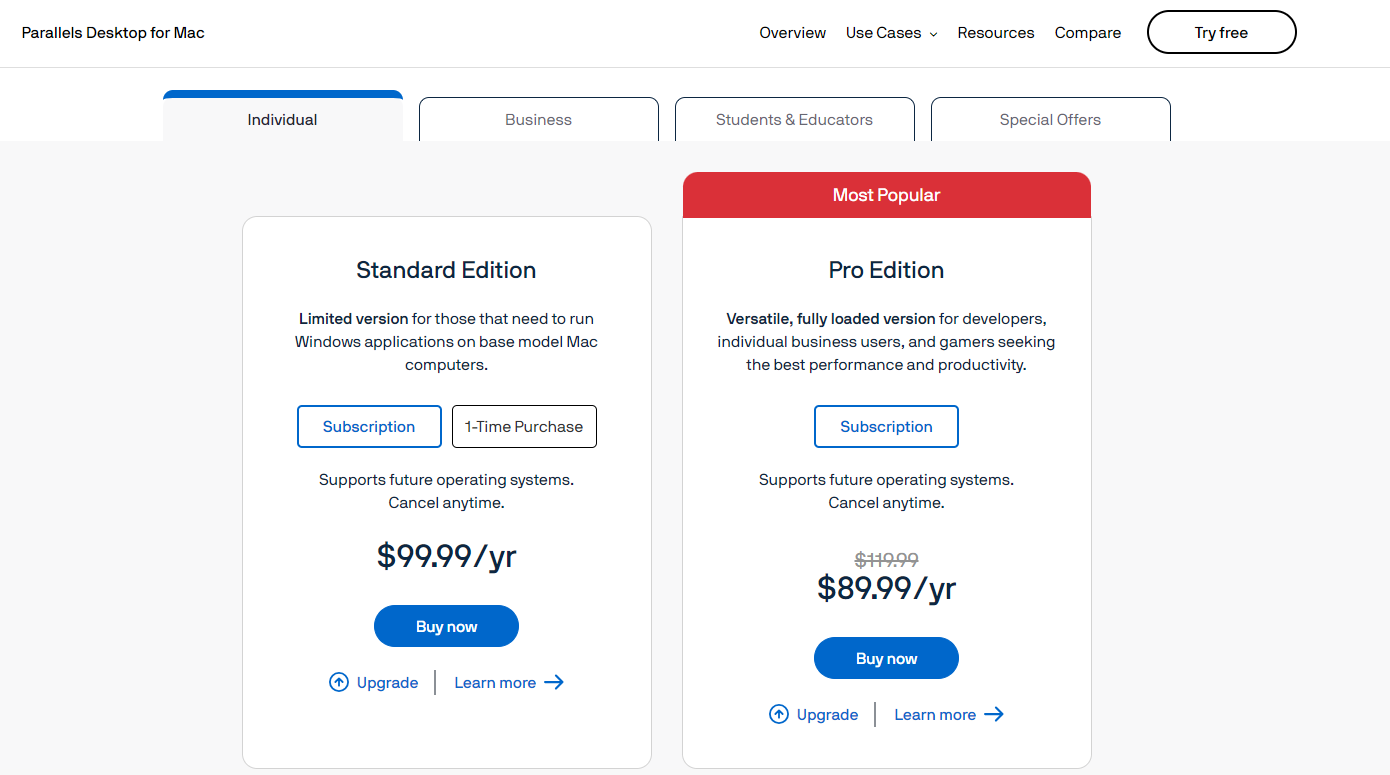This screenshot has width=1390, height=775.
Task: Switch to the Business pricing tab
Action: [x=538, y=119]
